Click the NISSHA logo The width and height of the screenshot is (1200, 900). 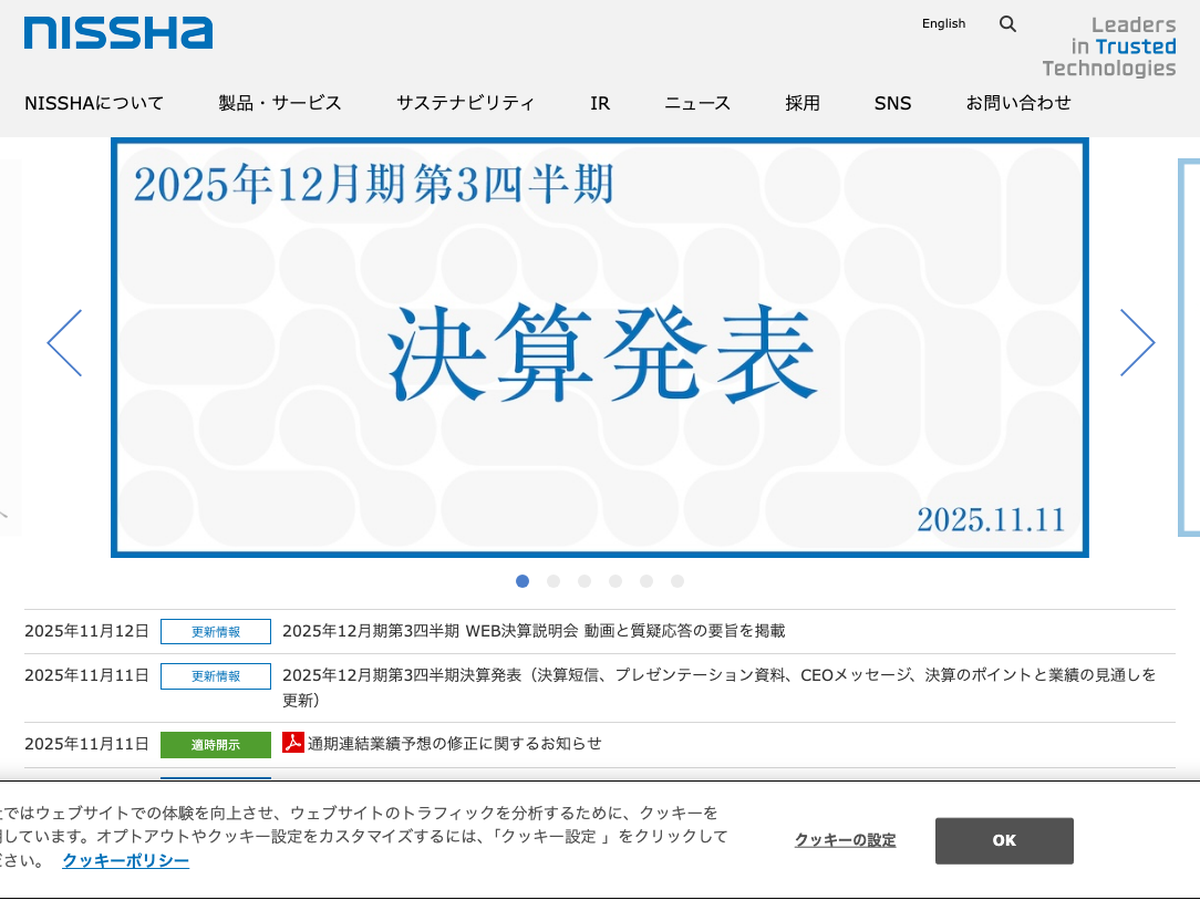click(x=118, y=32)
